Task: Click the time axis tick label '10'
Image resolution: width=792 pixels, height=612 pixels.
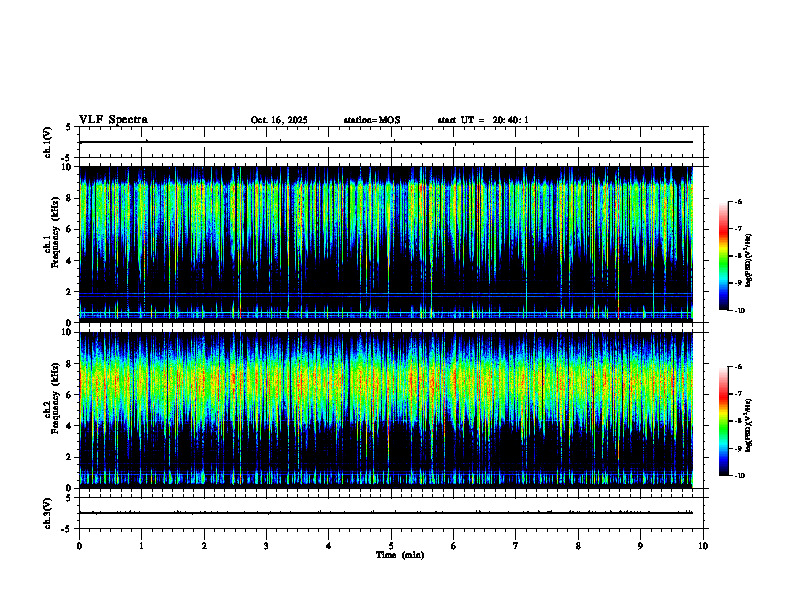Action: coord(703,546)
